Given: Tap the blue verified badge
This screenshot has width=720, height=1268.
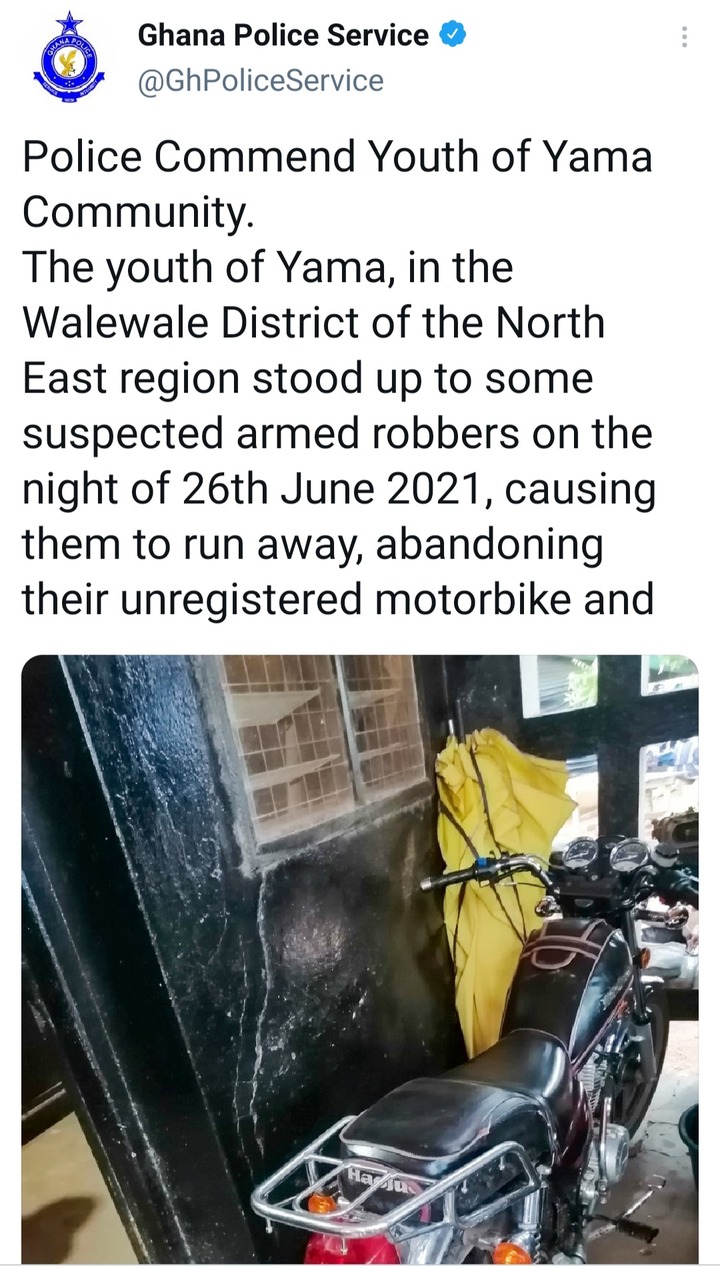Looking at the screenshot, I should 452,36.
